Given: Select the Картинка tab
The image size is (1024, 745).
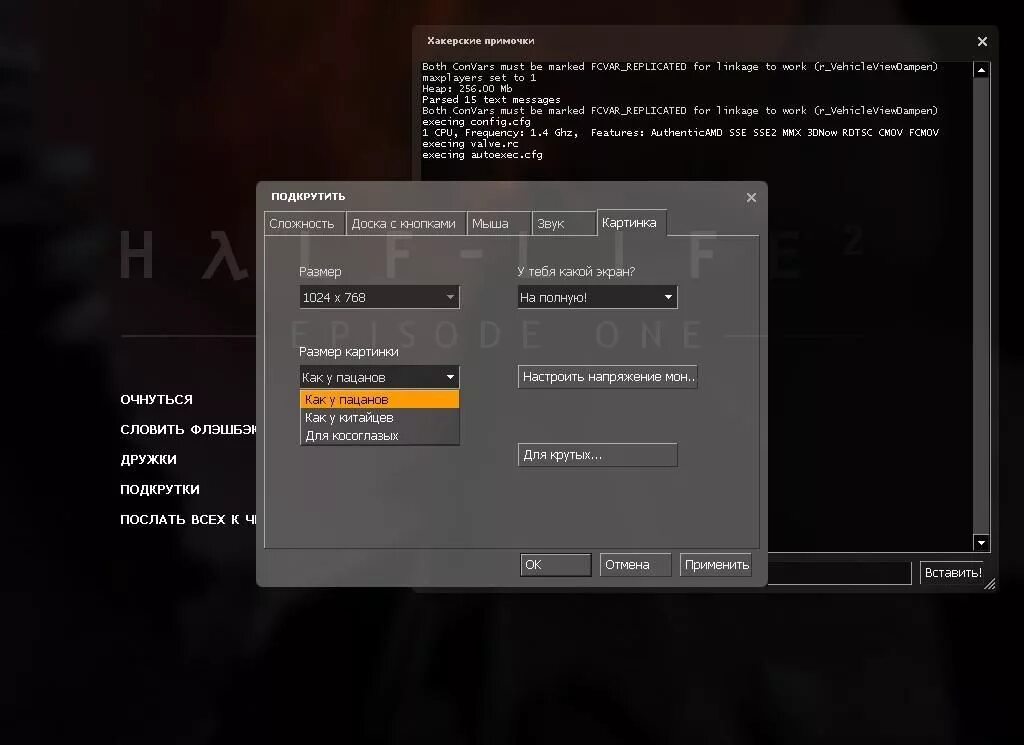Looking at the screenshot, I should [632, 223].
